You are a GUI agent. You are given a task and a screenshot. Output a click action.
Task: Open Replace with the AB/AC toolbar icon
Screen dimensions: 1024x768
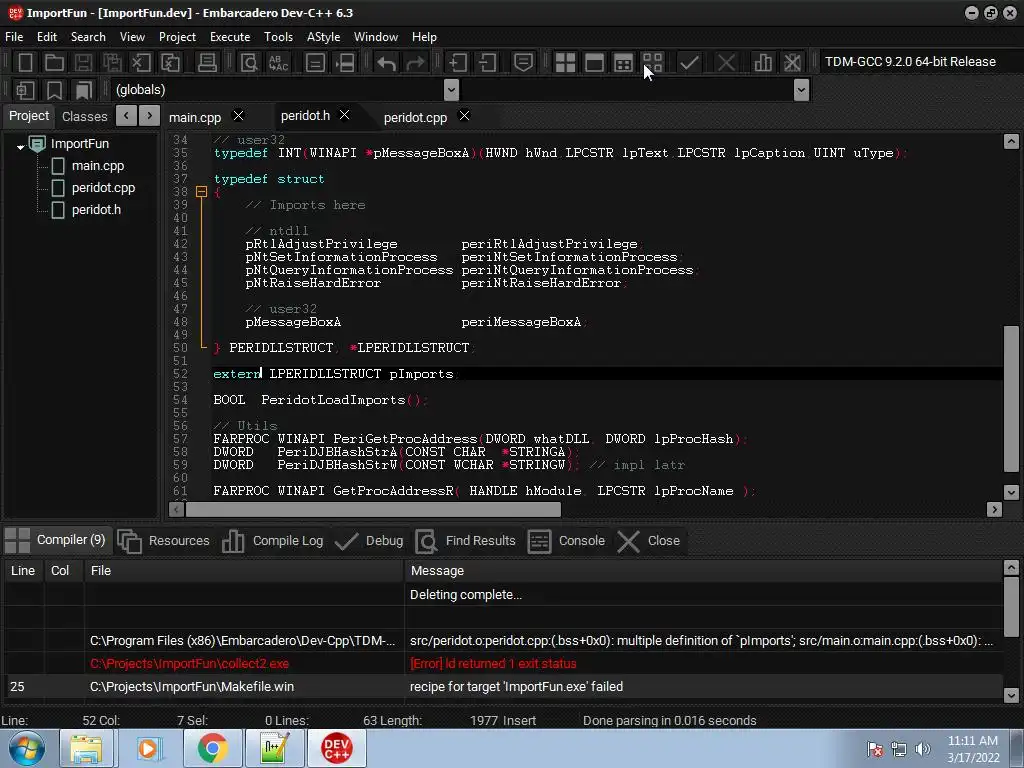coord(278,62)
